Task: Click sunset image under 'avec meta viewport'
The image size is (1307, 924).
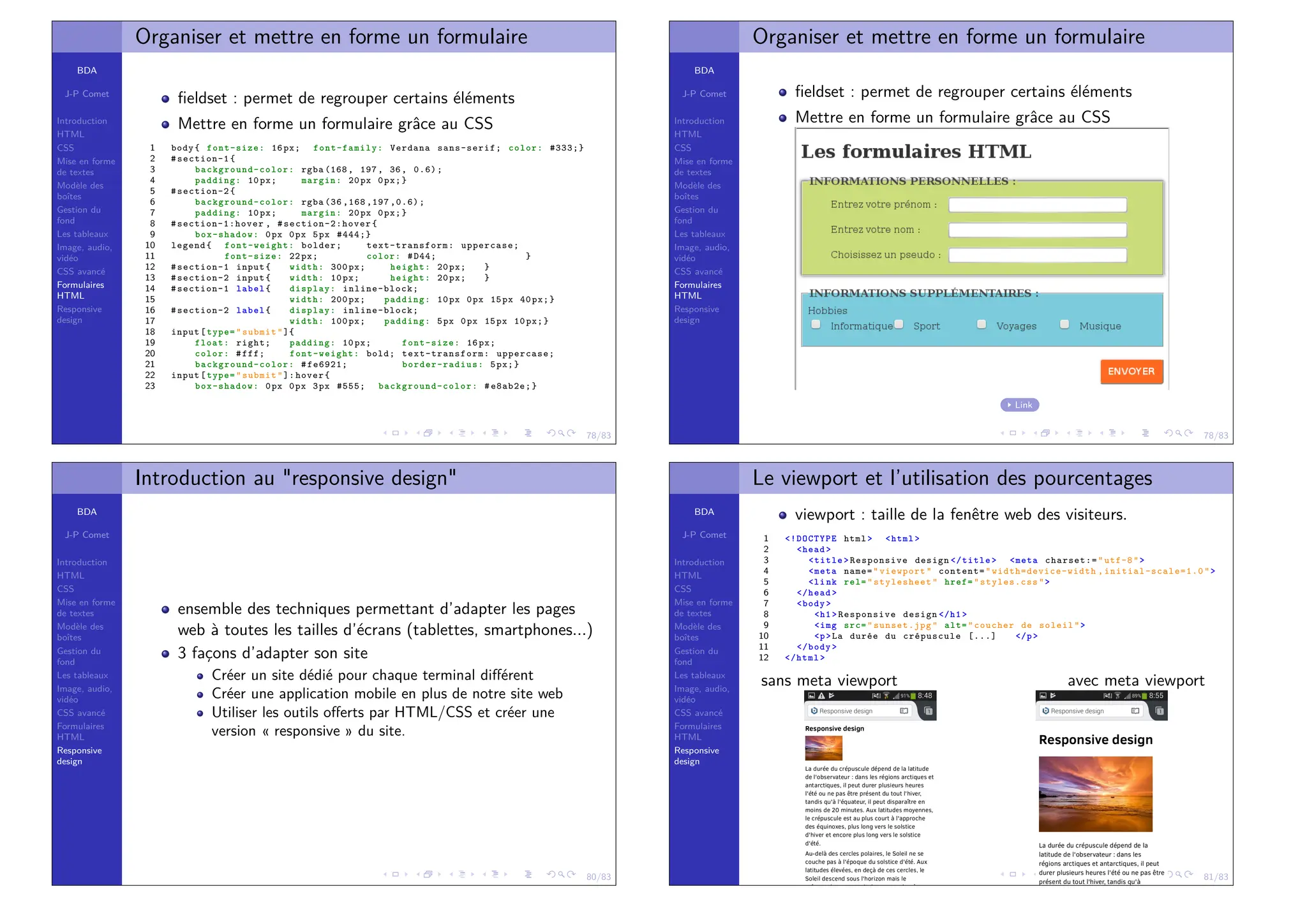Action: coord(1095,794)
